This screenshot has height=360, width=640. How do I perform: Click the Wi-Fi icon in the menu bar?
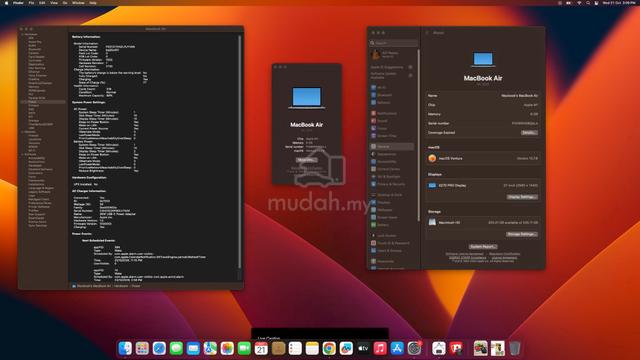click(x=579, y=3)
